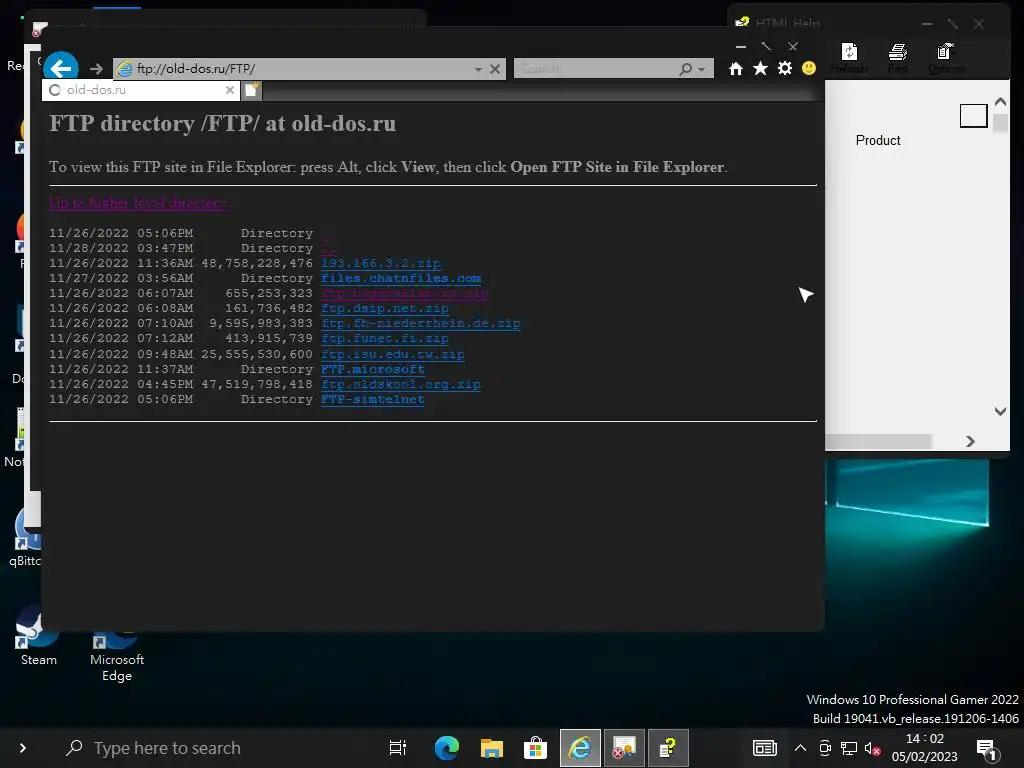Click Options in HTML Help window
Screen dimensions: 1024x768
(x=945, y=58)
